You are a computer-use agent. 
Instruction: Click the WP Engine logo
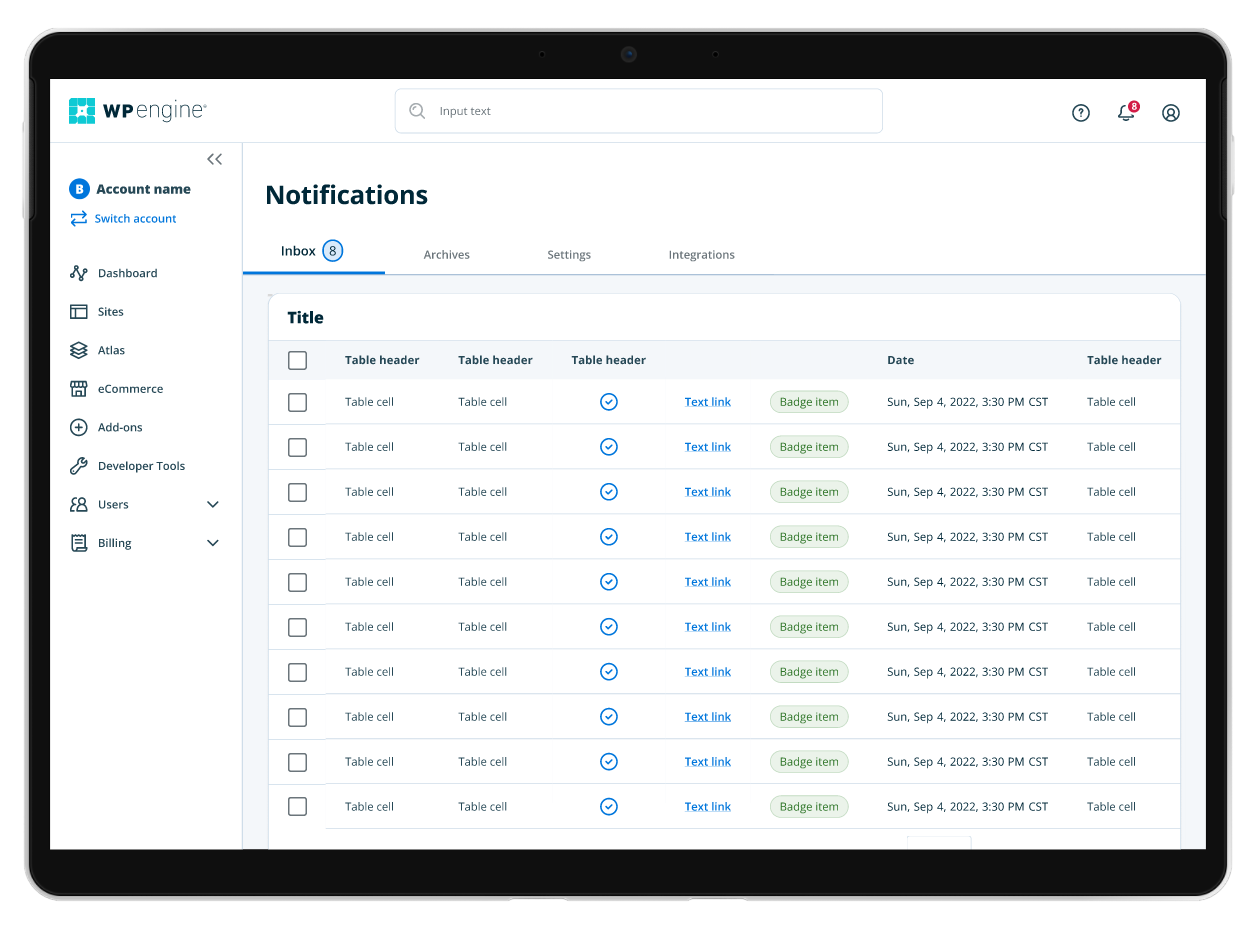(x=138, y=111)
